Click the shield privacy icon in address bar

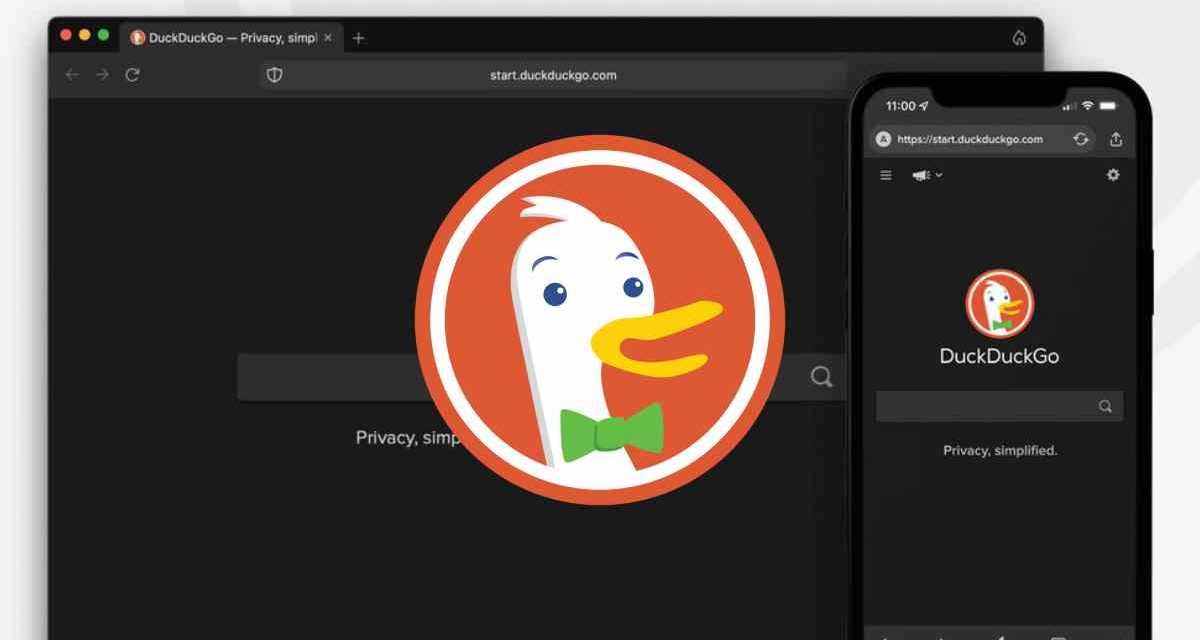[274, 75]
